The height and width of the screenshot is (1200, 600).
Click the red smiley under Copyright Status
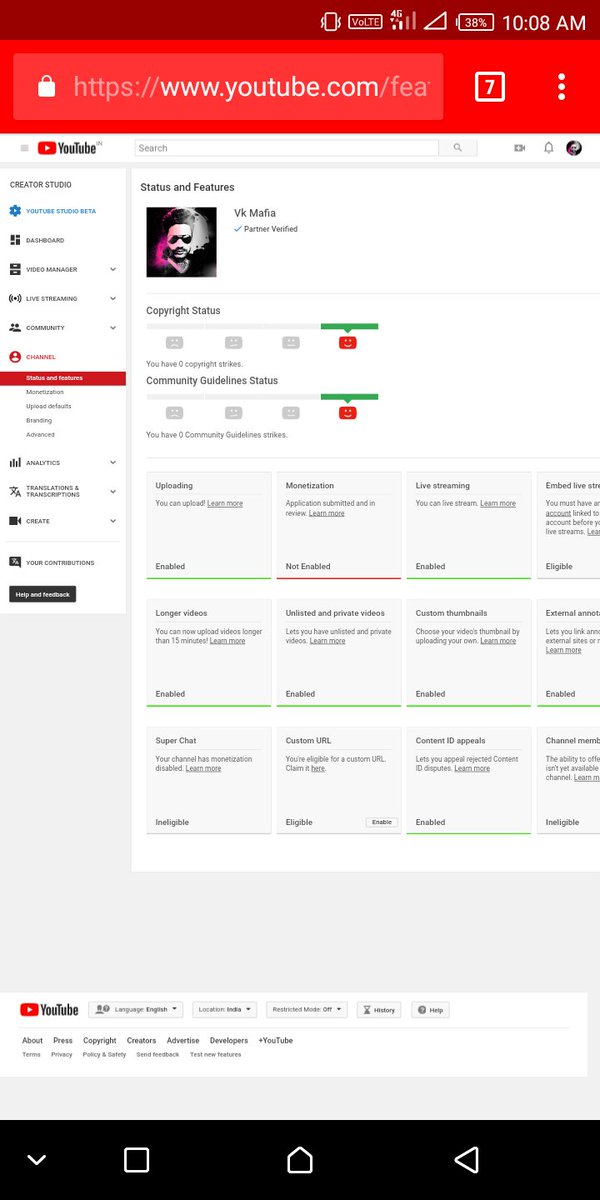[x=348, y=342]
